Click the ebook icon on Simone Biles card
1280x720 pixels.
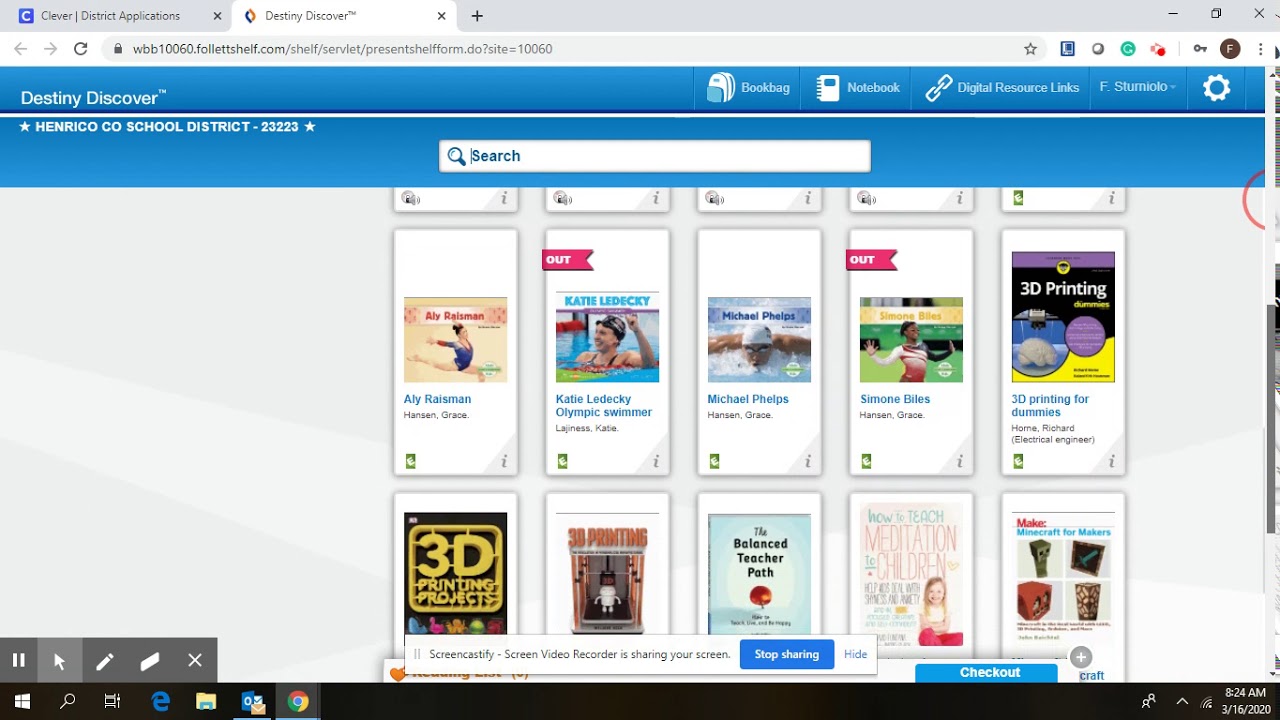866,461
